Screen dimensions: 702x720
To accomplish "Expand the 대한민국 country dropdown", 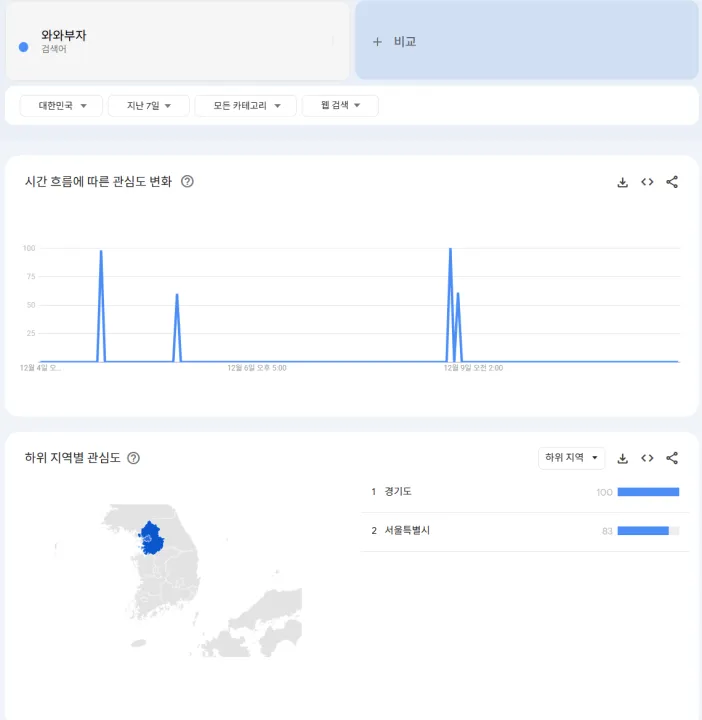I will (62, 106).
